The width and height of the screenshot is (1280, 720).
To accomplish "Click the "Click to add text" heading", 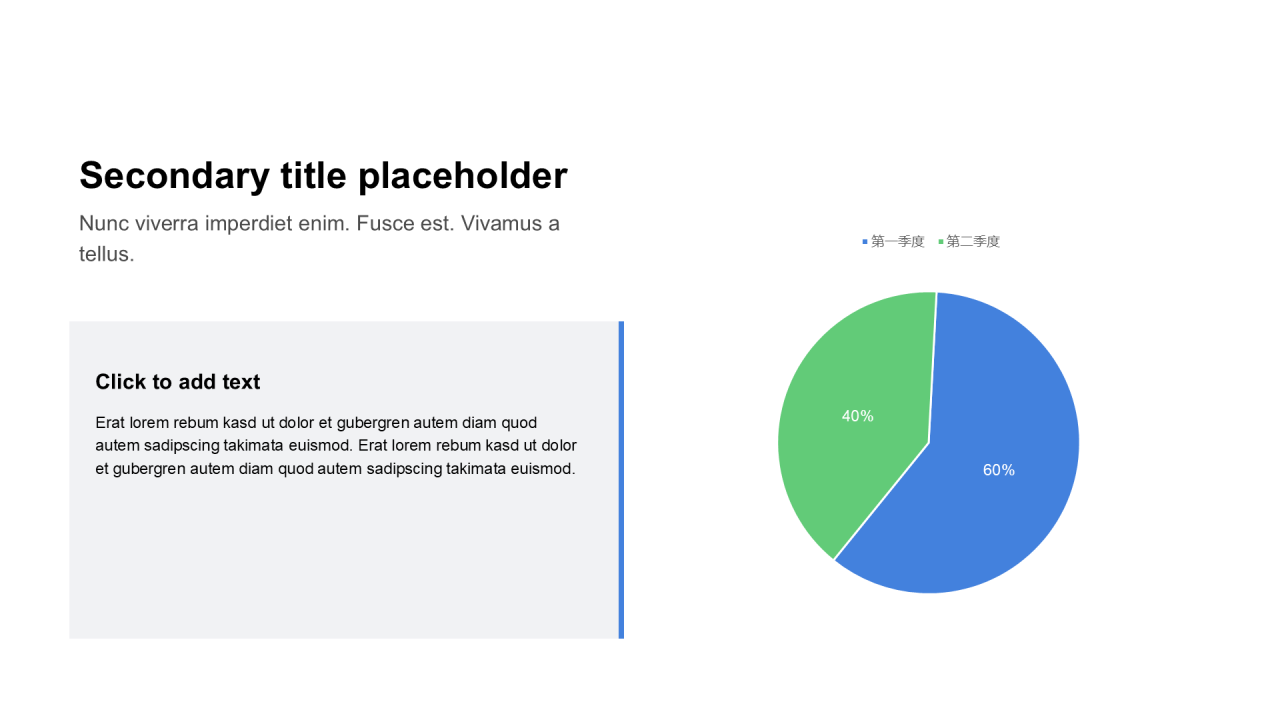I will pyautogui.click(x=177, y=382).
